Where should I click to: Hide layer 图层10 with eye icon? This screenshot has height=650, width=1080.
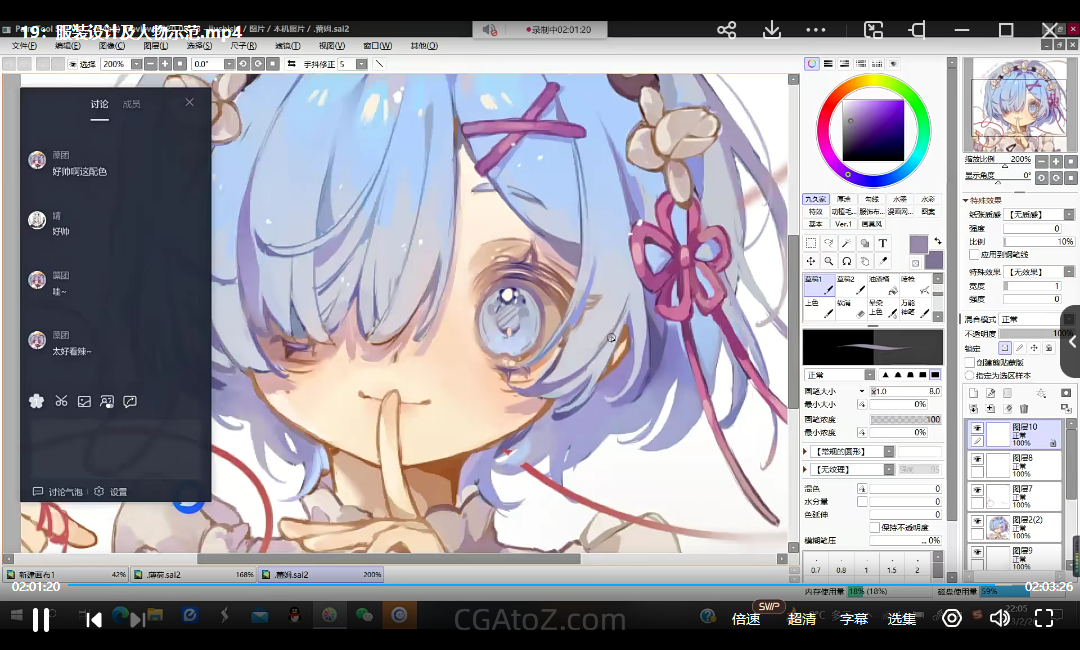[977, 428]
